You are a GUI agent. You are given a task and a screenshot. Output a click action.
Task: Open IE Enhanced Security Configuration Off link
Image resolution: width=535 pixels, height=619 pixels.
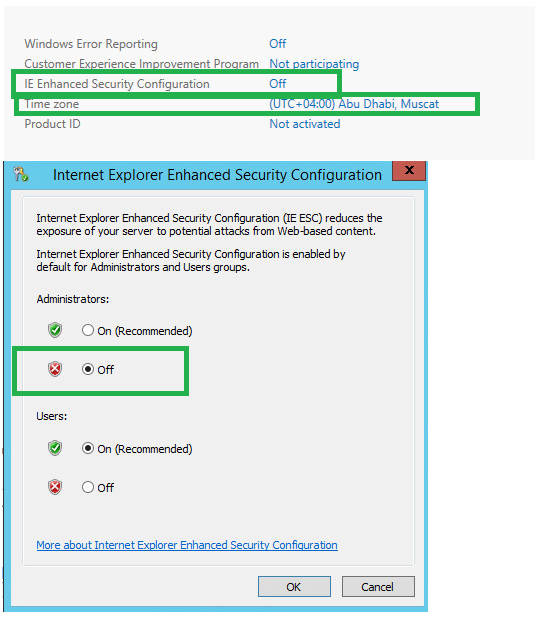pos(278,84)
